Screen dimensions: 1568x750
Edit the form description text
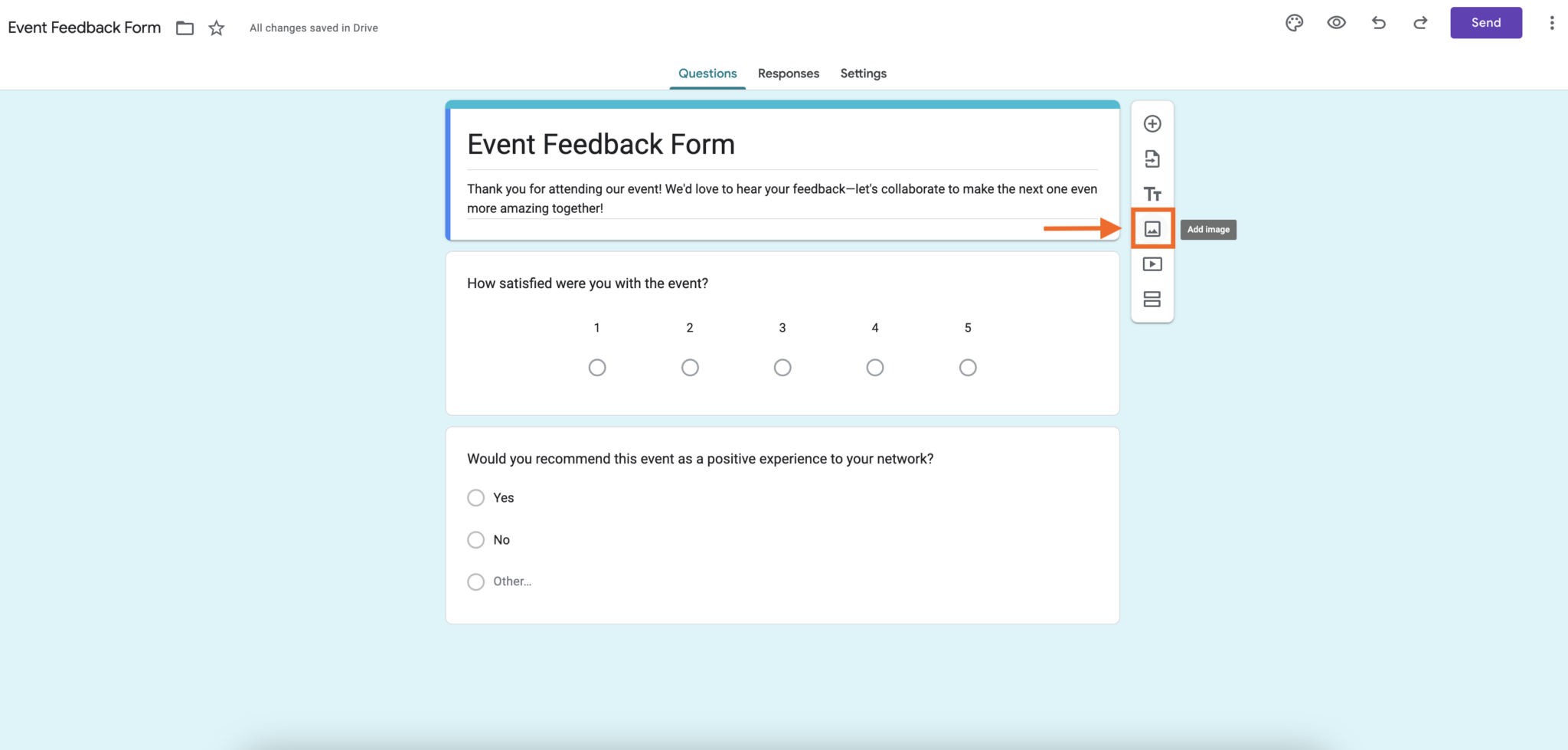click(781, 198)
